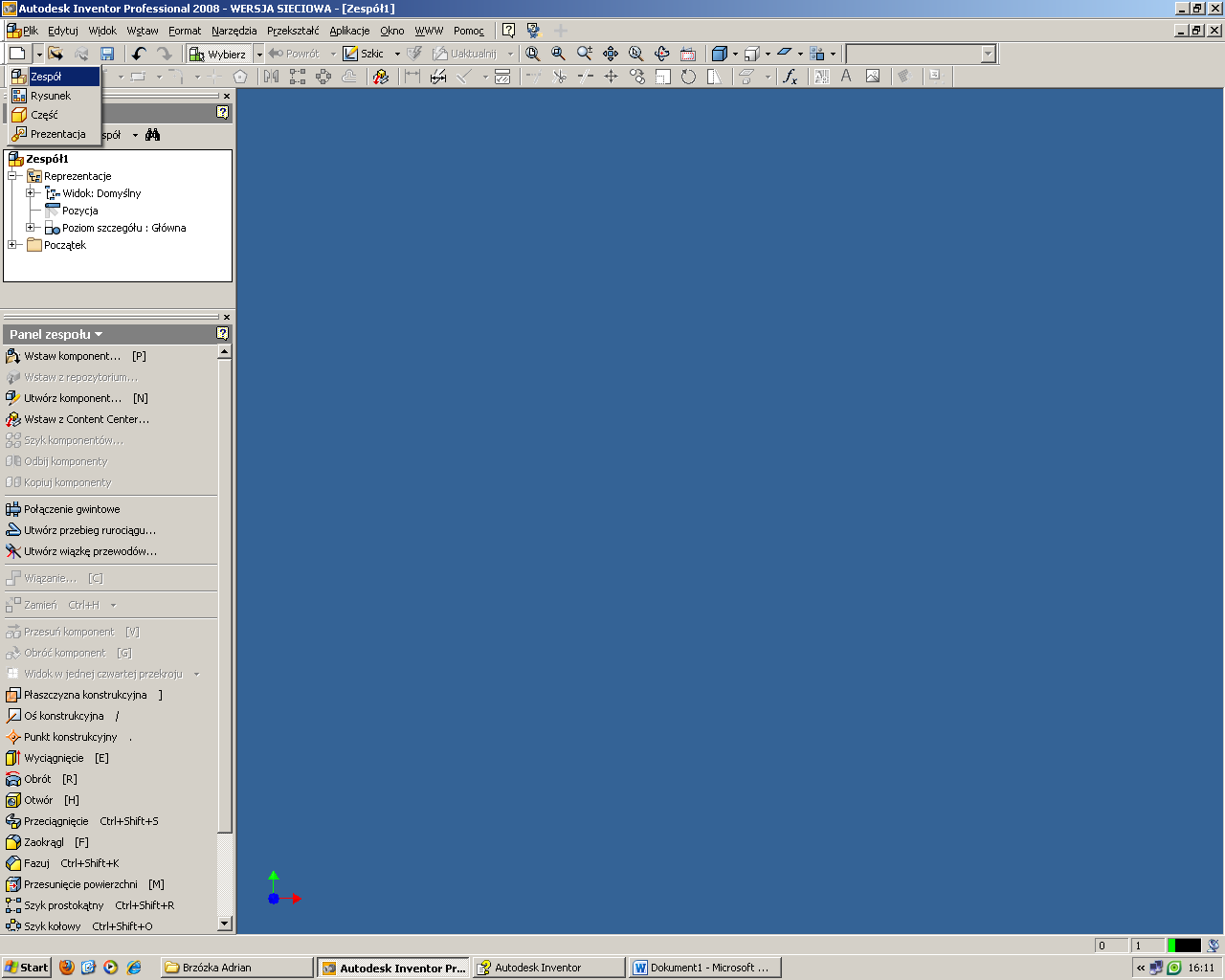Choose Rysunek from the new file dropdown

click(x=55, y=96)
